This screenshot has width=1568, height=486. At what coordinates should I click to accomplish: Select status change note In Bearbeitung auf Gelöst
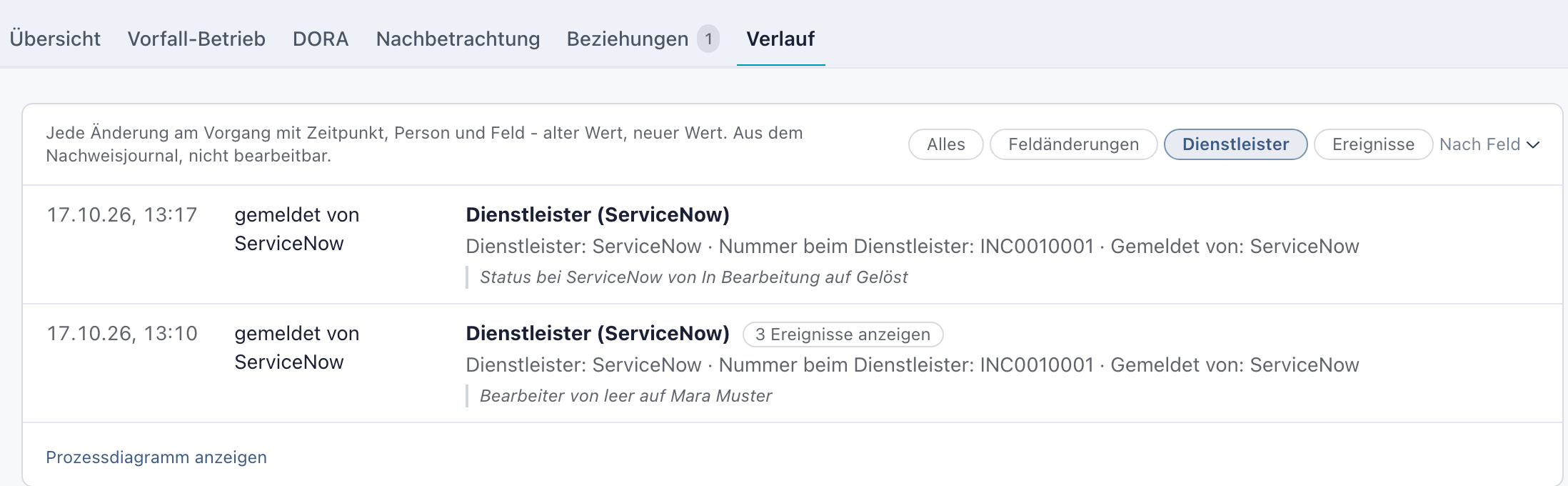click(x=693, y=277)
